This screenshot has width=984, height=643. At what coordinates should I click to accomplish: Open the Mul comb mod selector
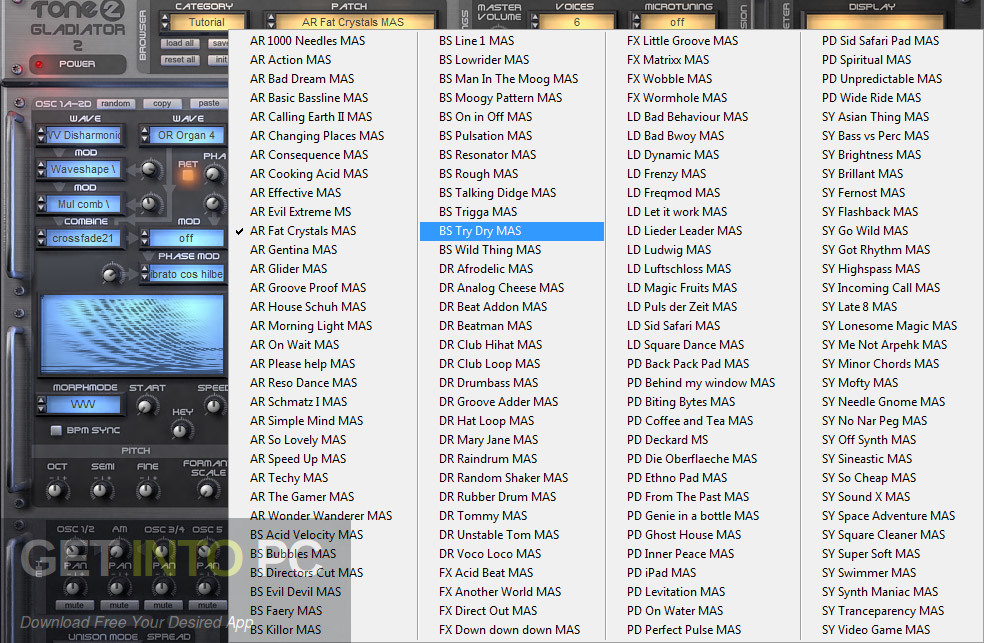83,204
